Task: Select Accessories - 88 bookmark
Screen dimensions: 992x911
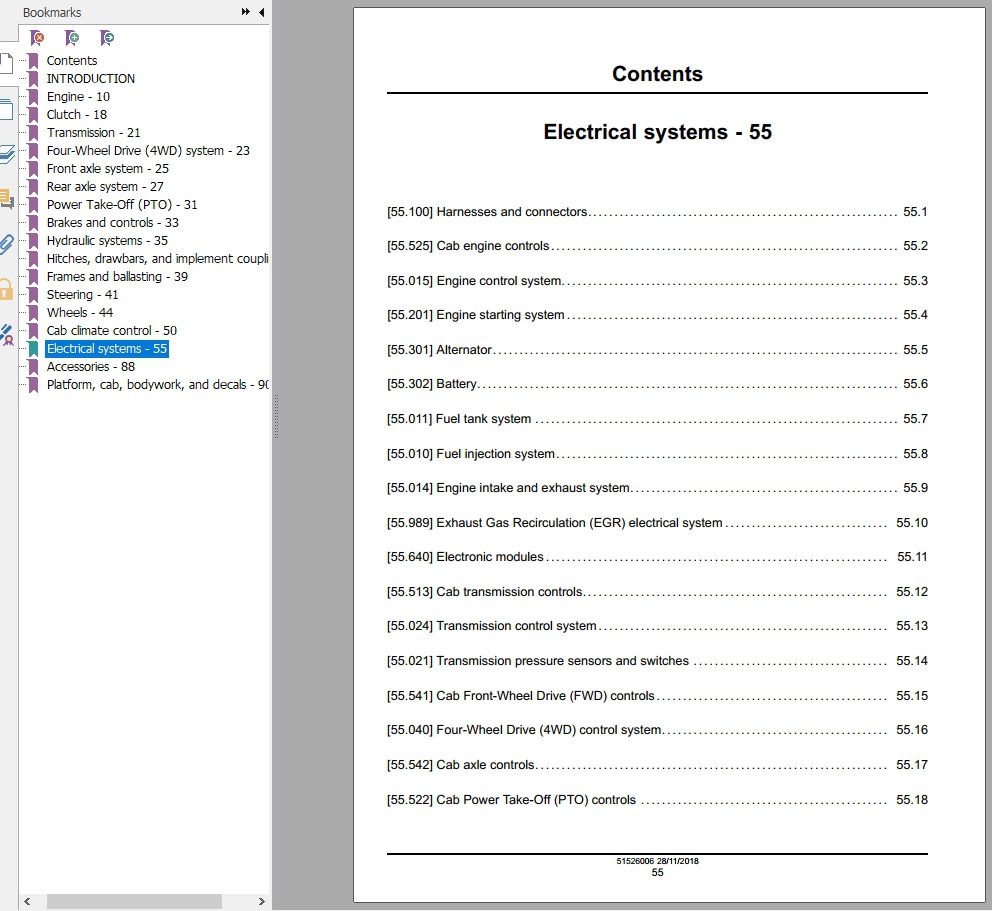Action: click(90, 367)
